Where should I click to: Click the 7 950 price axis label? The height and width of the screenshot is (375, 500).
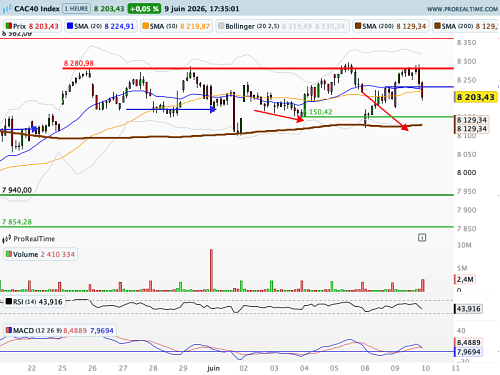(466, 191)
